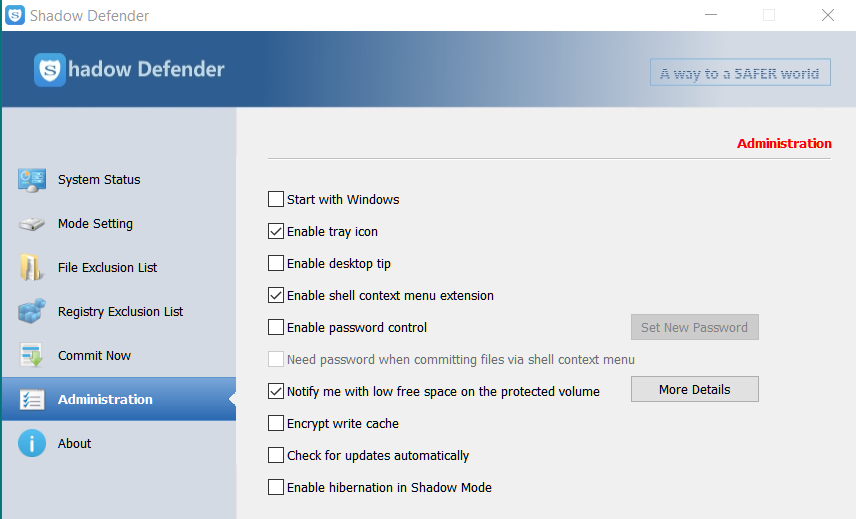Image resolution: width=856 pixels, height=519 pixels.
Task: Click A way to a SAFER world banner
Action: coord(740,73)
